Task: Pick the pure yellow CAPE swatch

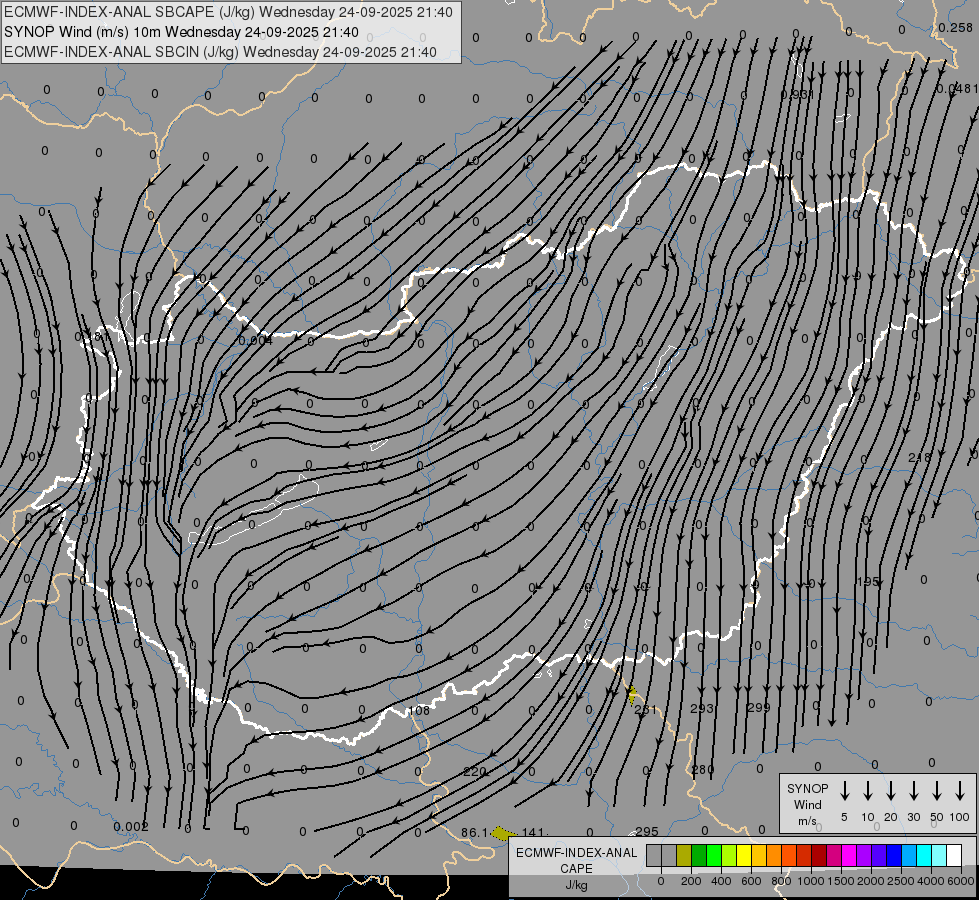Action: pyautogui.click(x=744, y=855)
